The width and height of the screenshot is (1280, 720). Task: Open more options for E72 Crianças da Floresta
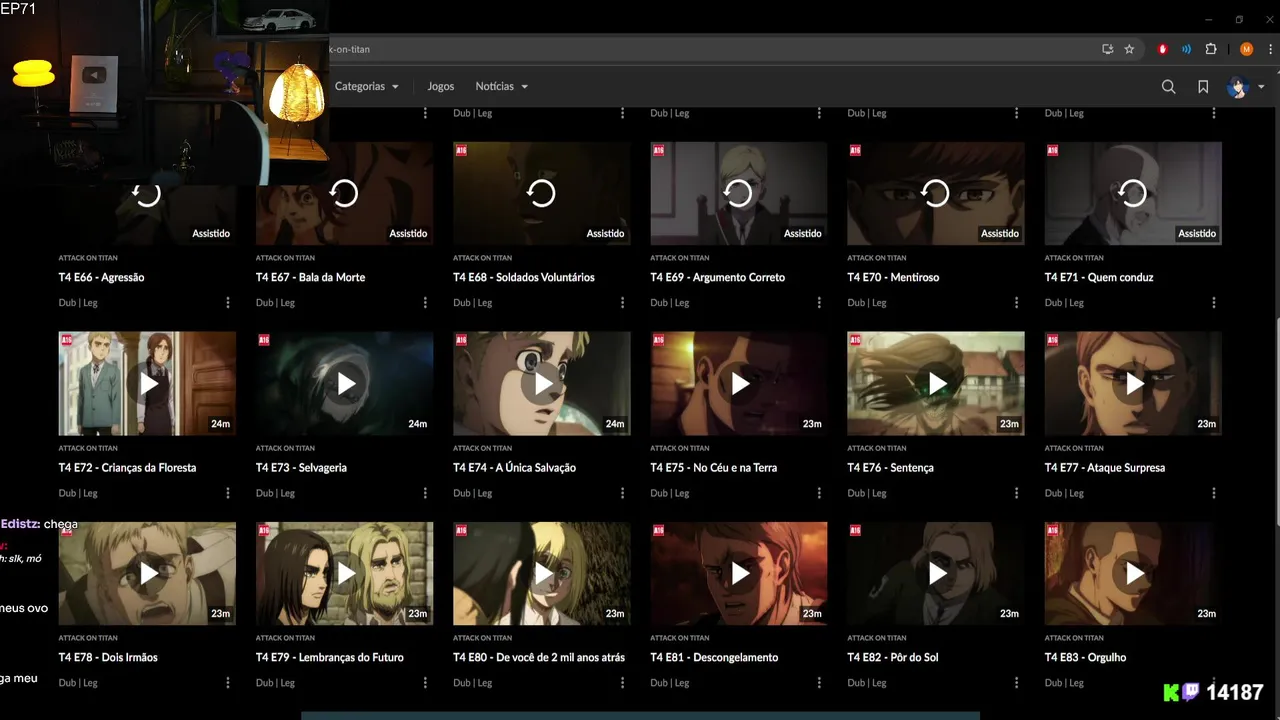coord(228,493)
